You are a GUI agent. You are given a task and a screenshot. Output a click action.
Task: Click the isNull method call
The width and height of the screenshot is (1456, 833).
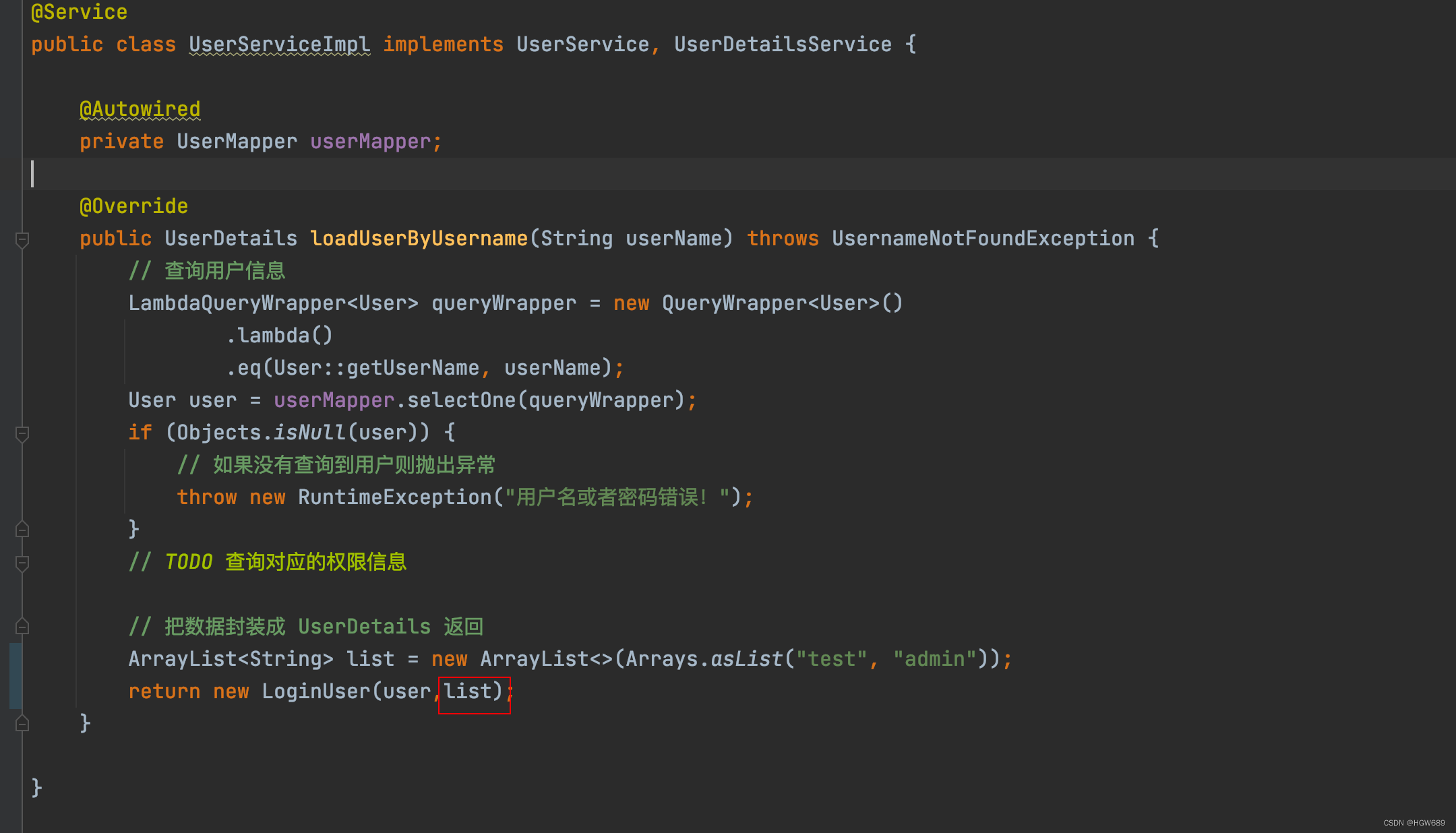click(310, 433)
